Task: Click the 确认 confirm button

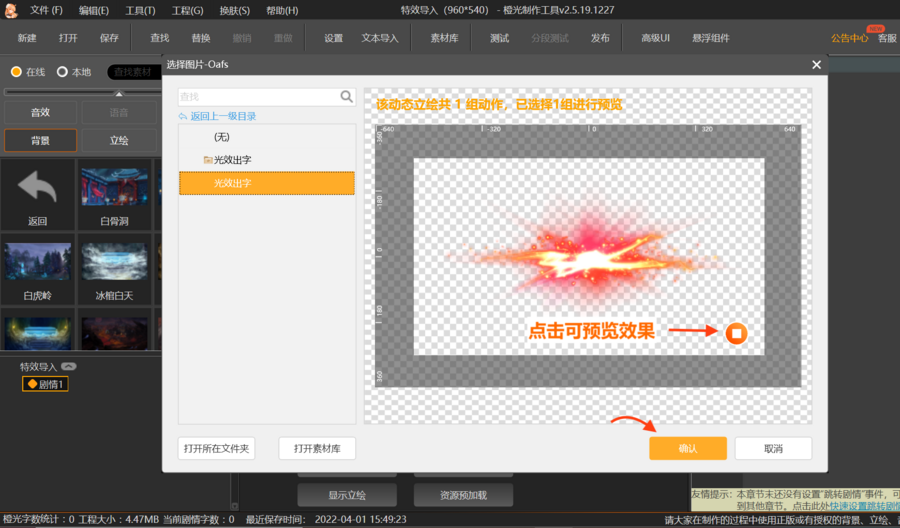Action: click(x=687, y=449)
